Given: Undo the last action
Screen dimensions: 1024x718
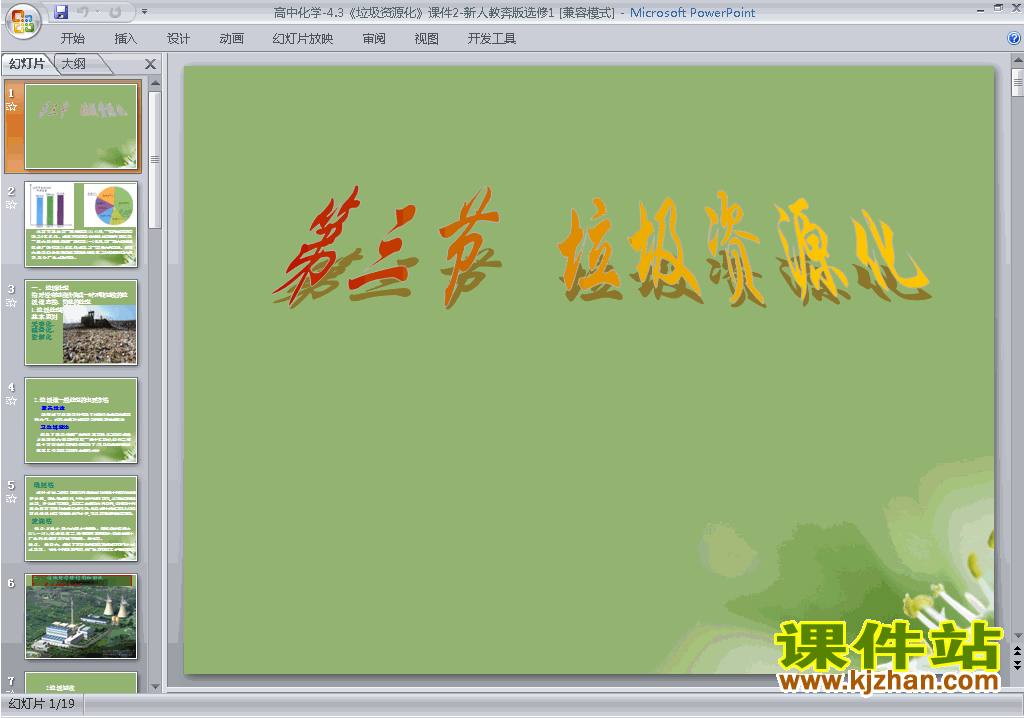Looking at the screenshot, I should [x=83, y=12].
